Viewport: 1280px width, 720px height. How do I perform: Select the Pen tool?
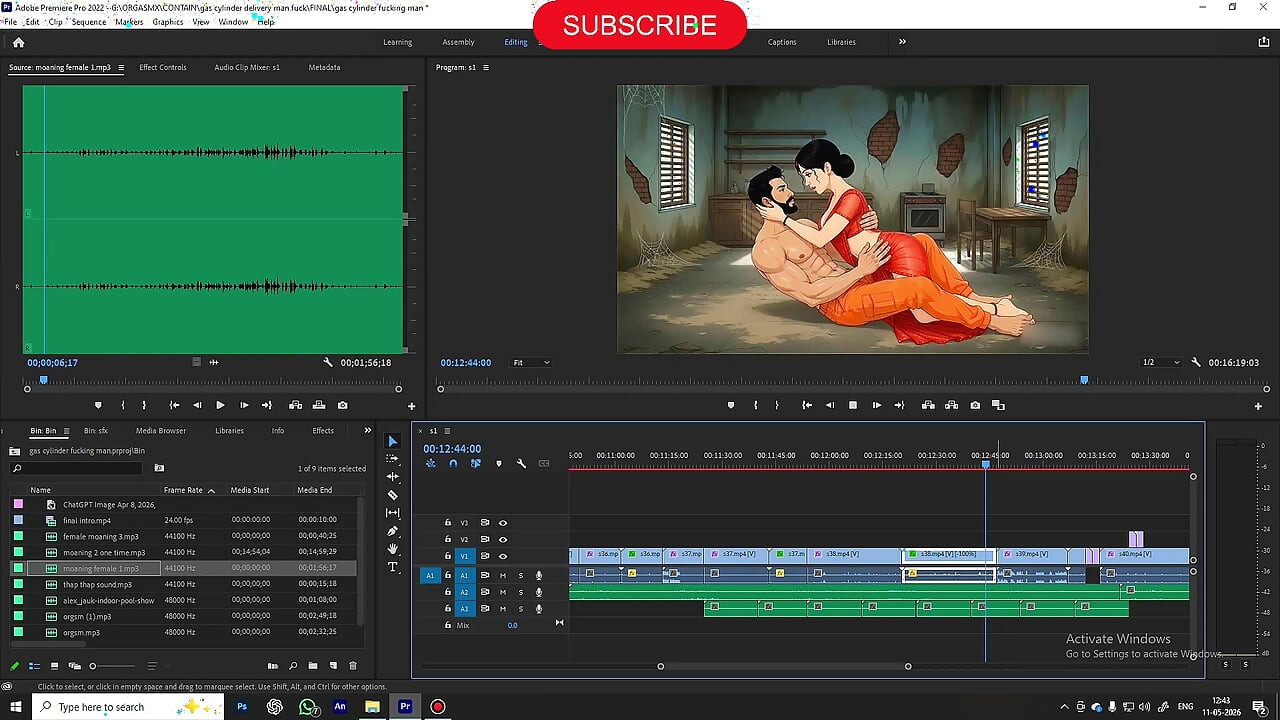tap(392, 531)
